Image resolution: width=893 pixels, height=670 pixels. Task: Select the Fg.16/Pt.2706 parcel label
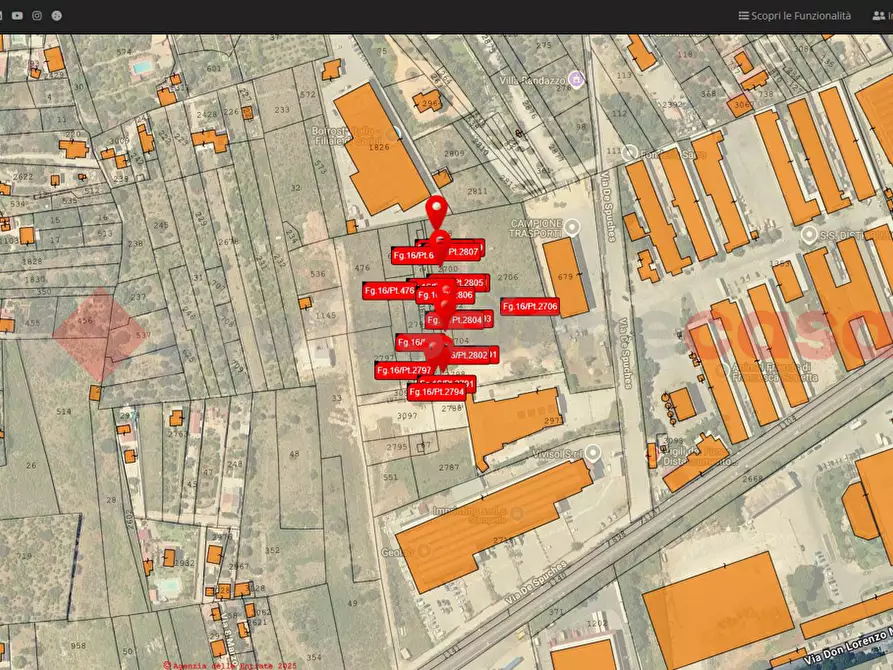point(530,306)
